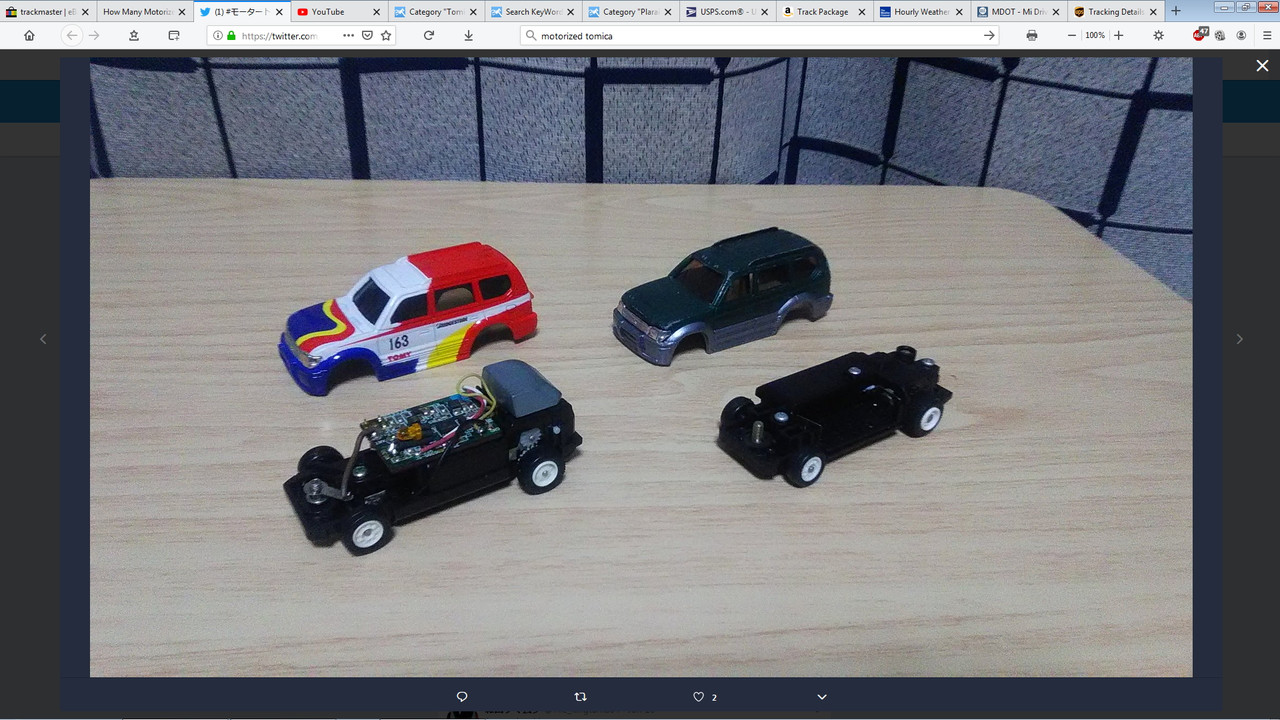Open the synced tabs toolbar icon
1280x720 pixels.
(x=174, y=35)
